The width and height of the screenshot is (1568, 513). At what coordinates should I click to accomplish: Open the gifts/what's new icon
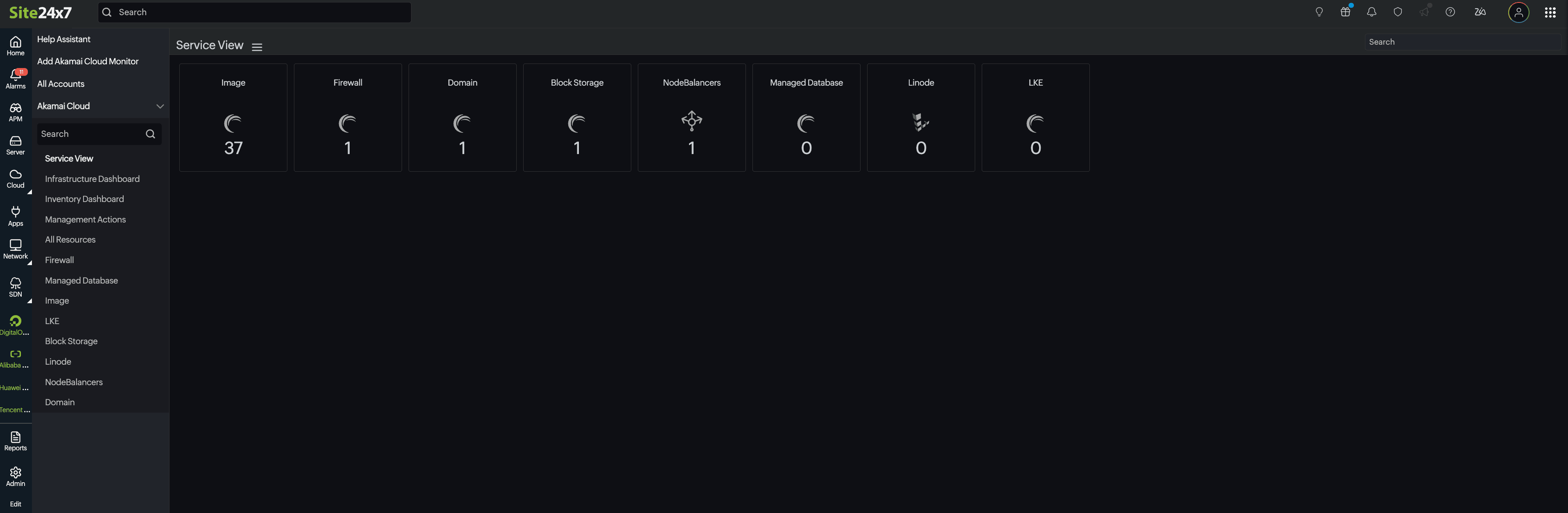[1345, 11]
